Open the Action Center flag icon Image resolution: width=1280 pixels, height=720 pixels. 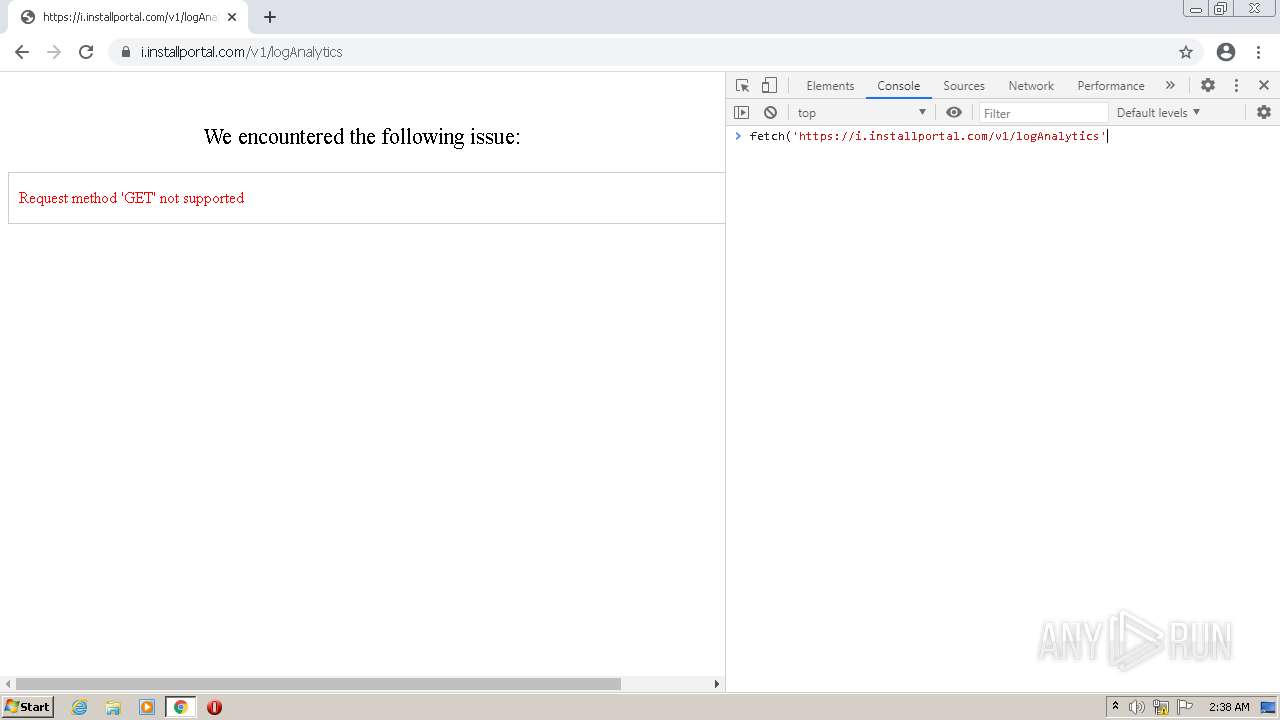1185,707
